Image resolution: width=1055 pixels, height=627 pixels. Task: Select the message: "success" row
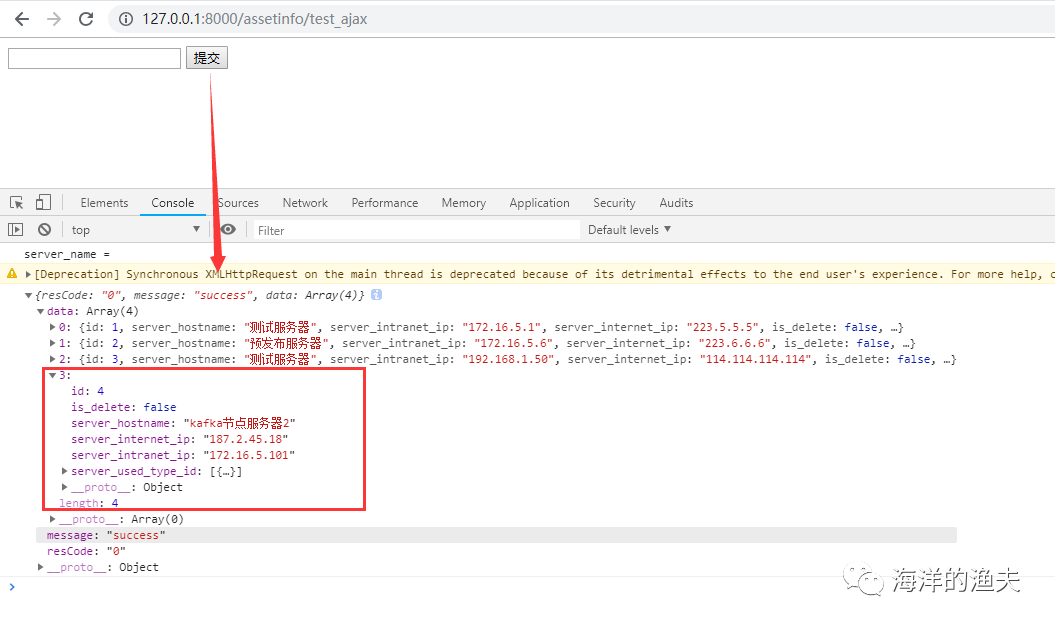496,536
